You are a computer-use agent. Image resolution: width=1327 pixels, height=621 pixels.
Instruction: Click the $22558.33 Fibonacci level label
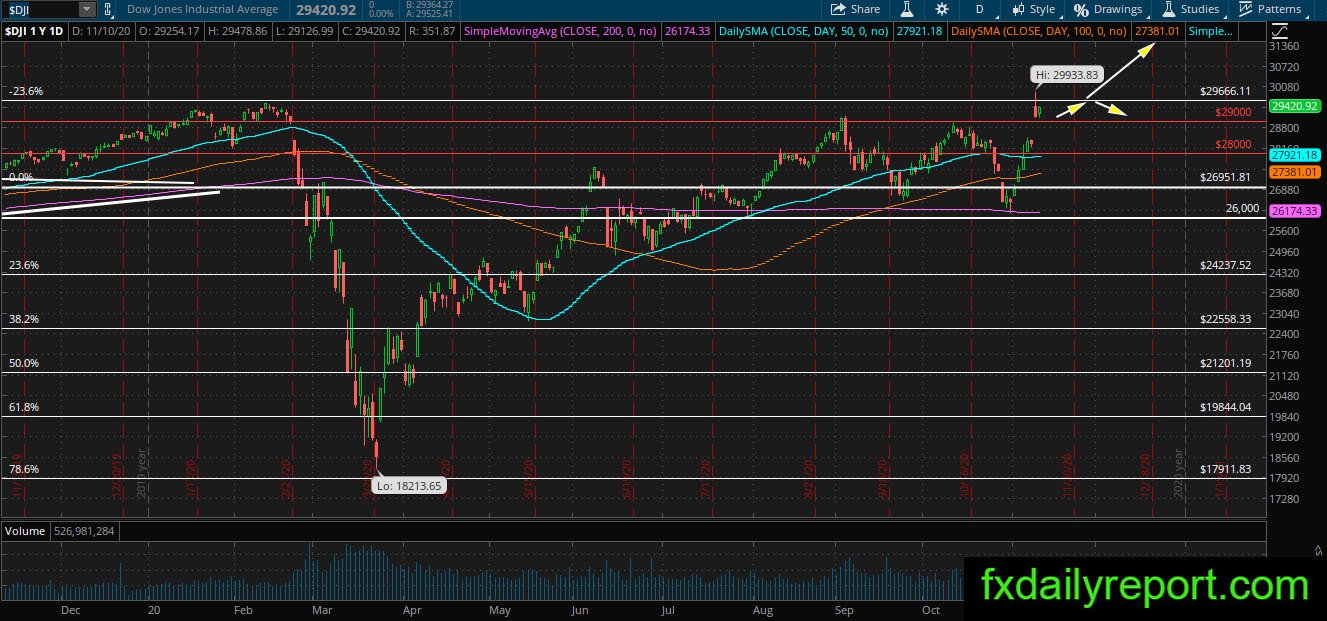[x=1225, y=319]
